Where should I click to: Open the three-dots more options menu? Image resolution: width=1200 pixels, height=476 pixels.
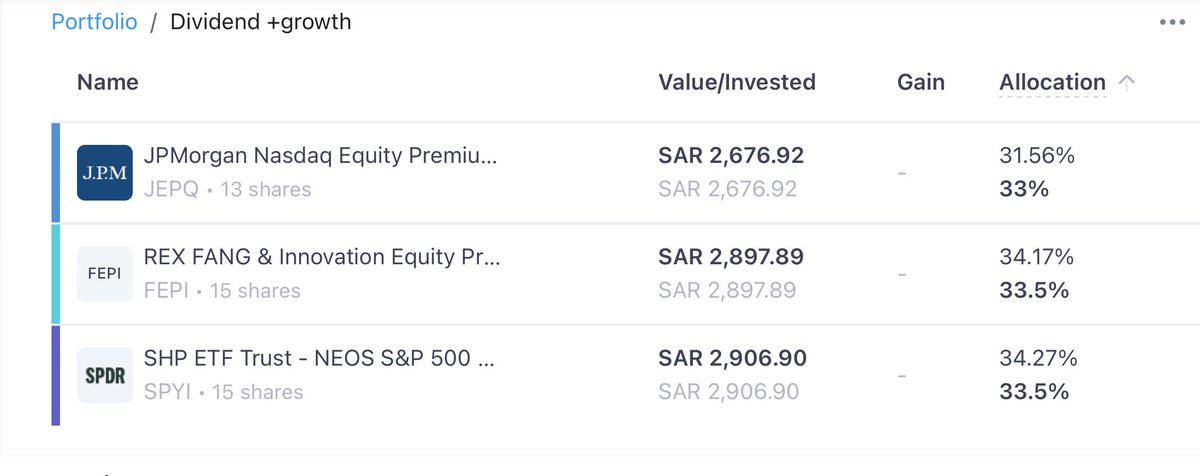[1170, 22]
